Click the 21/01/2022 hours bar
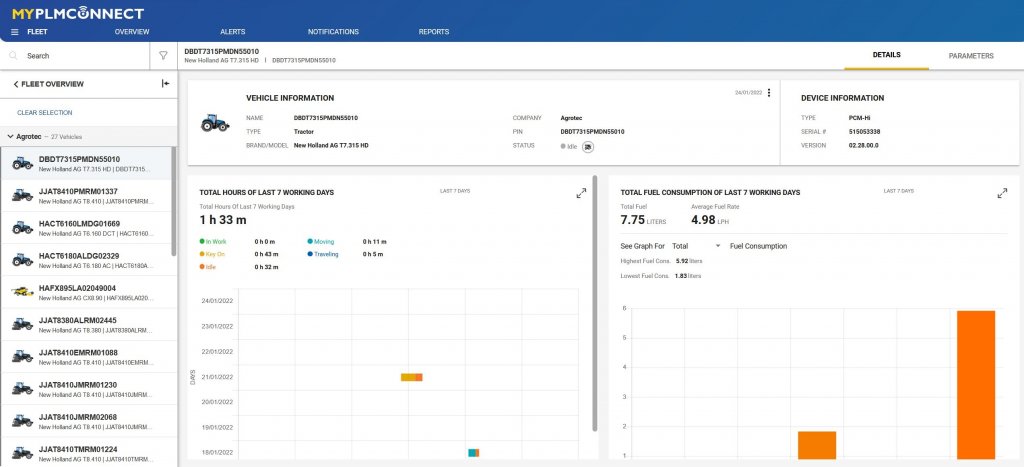 click(x=411, y=377)
